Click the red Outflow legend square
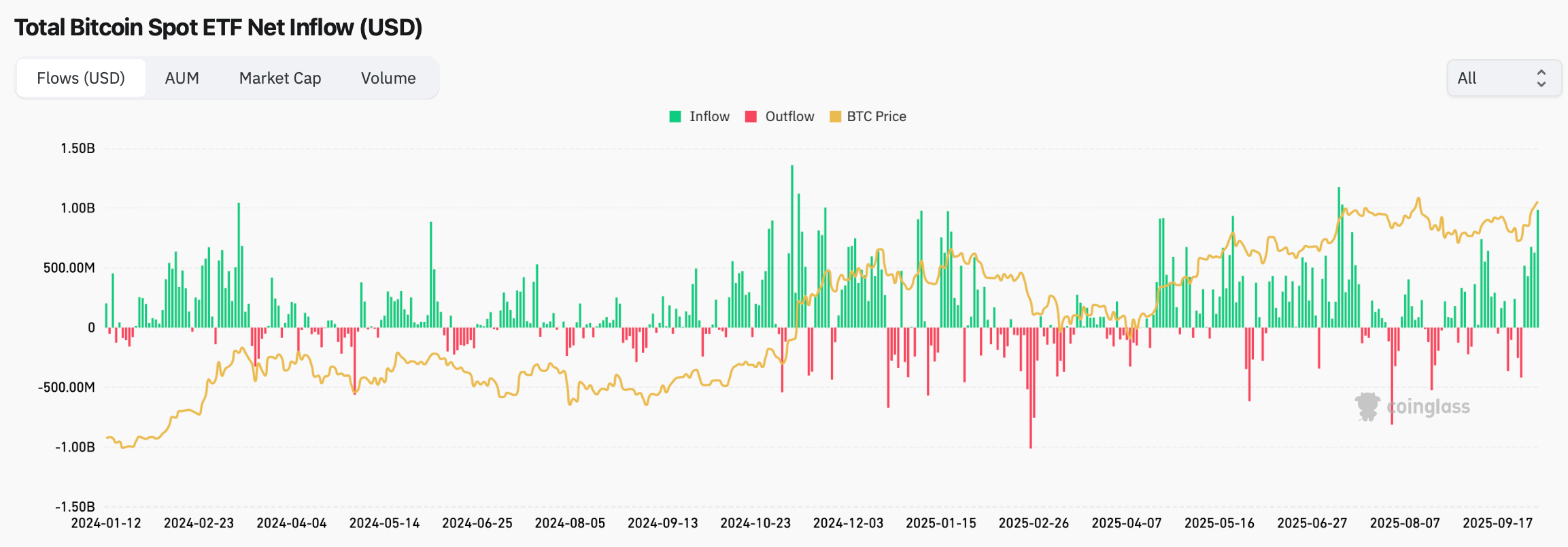1568x547 pixels. [751, 116]
